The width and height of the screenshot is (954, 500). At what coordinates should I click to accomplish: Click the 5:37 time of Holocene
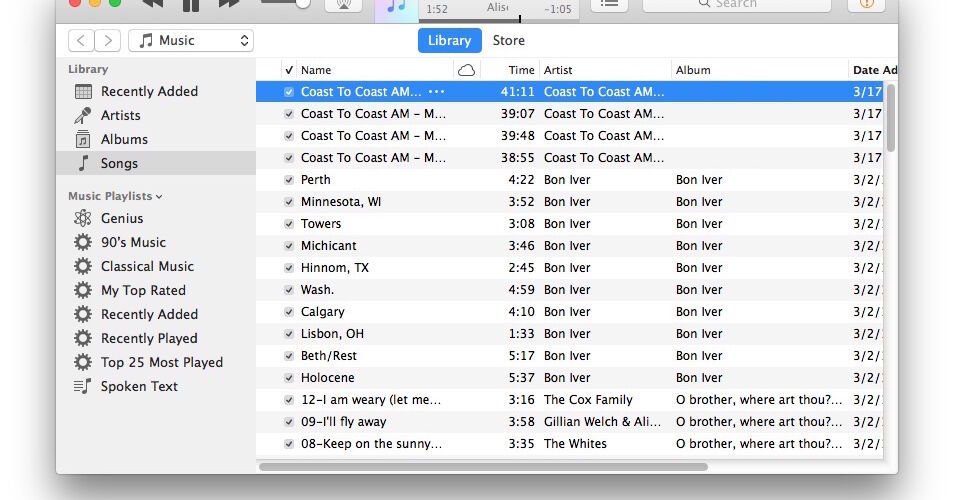[521, 378]
